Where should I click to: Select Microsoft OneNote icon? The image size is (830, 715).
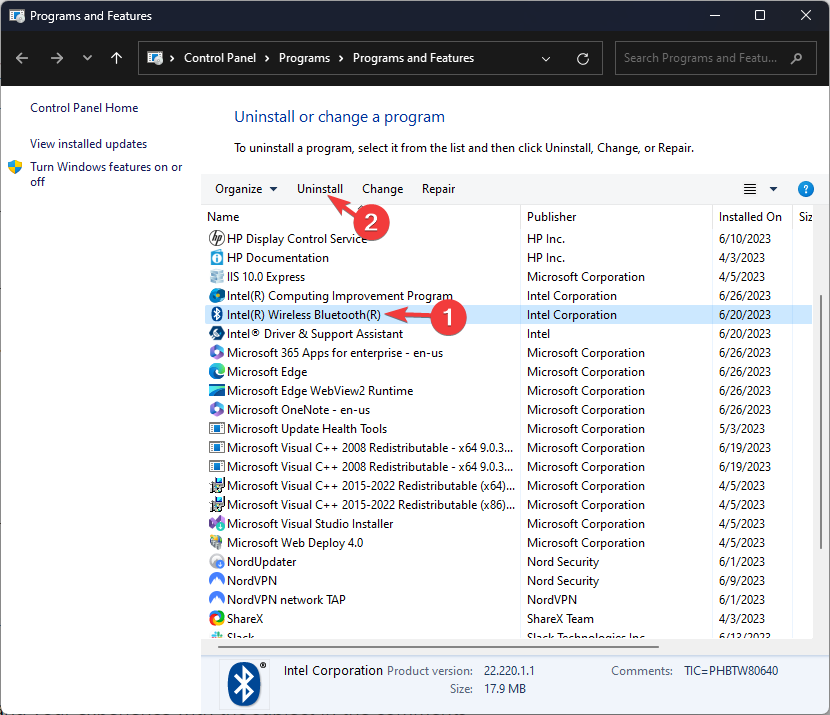click(x=216, y=410)
